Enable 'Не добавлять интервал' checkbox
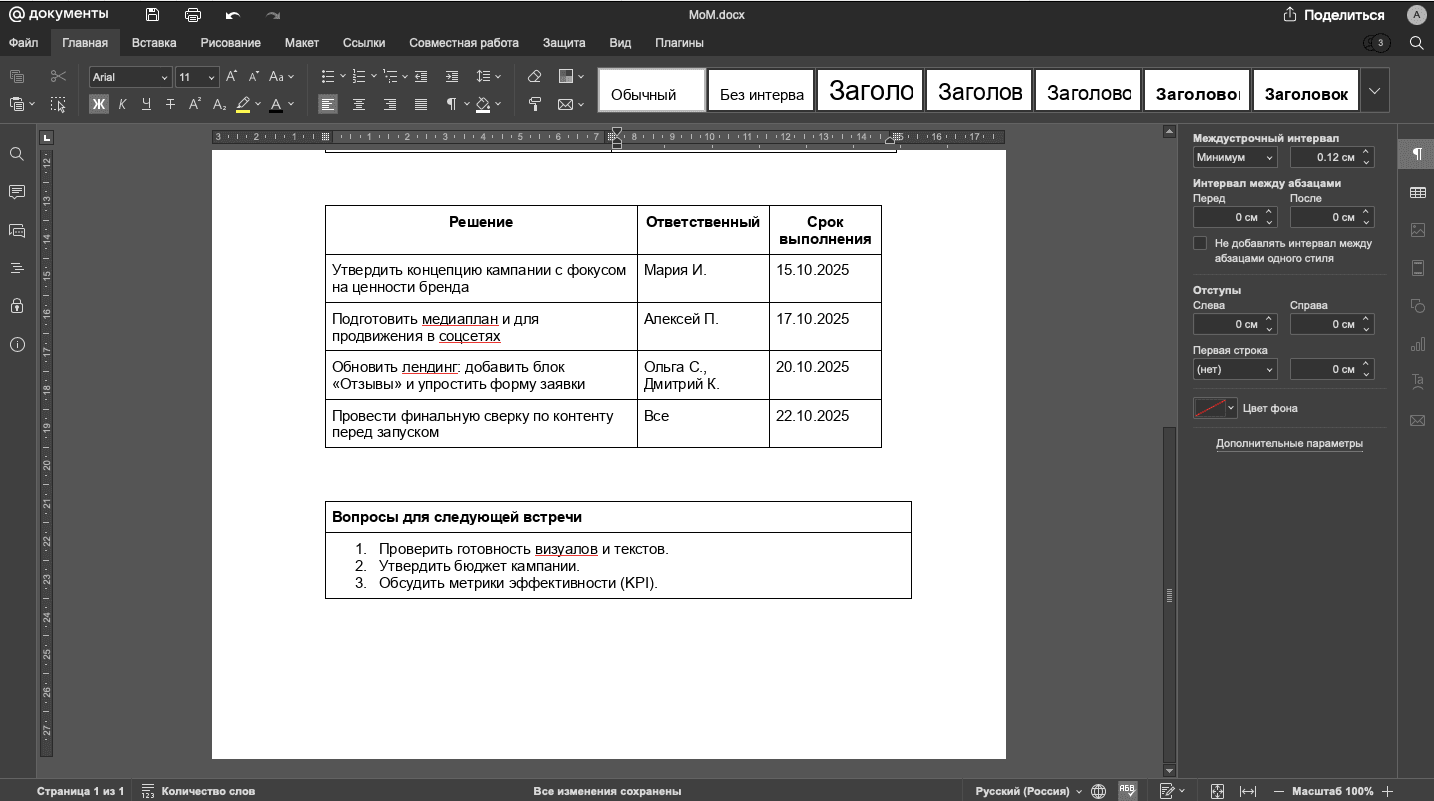 [1200, 243]
